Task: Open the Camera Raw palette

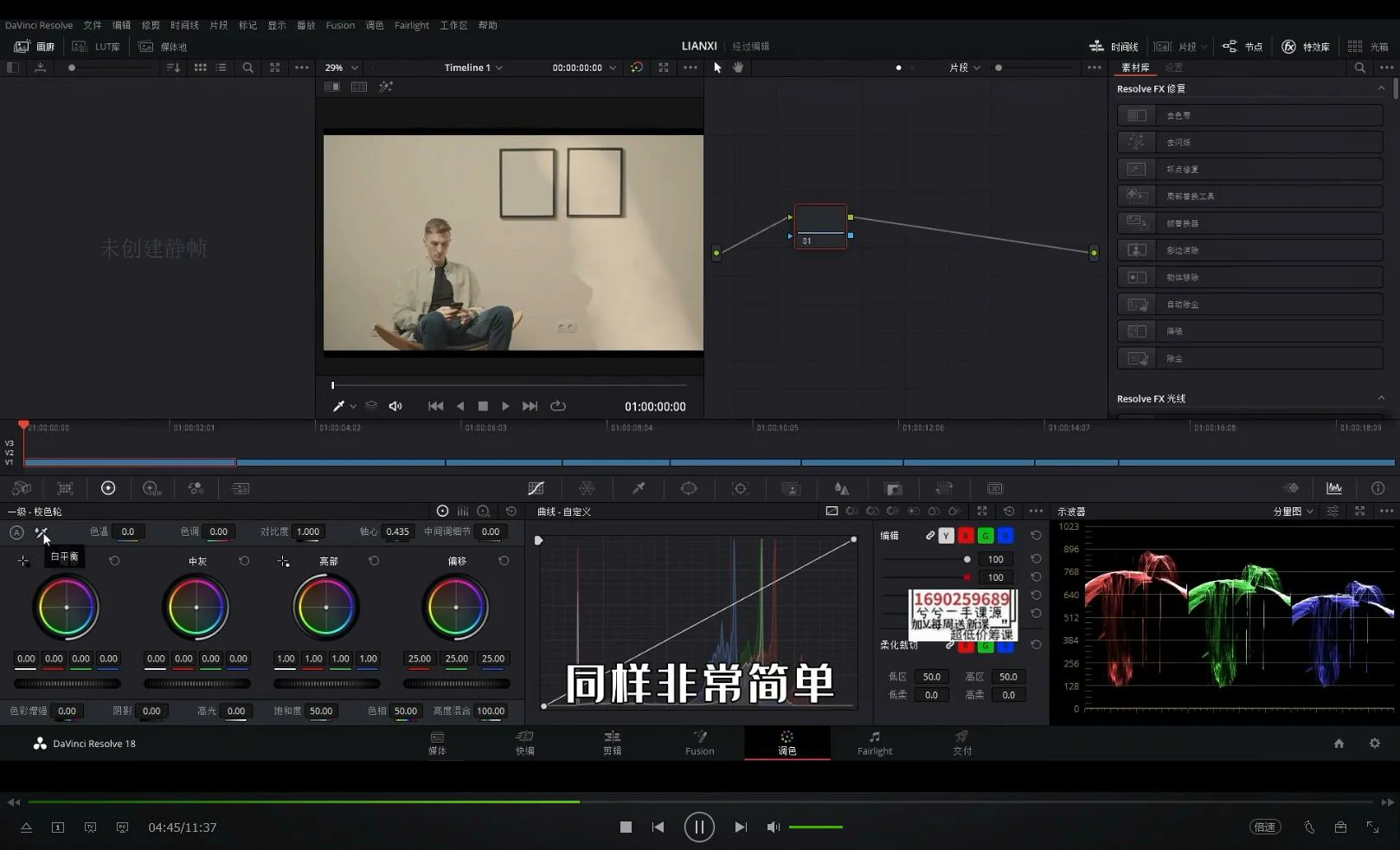Action: tap(21, 488)
